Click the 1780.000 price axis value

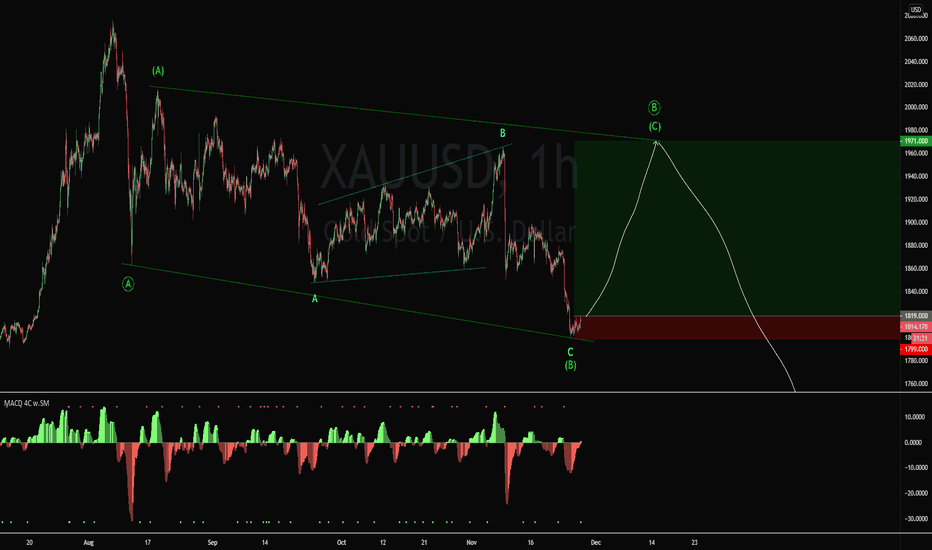[916, 361]
